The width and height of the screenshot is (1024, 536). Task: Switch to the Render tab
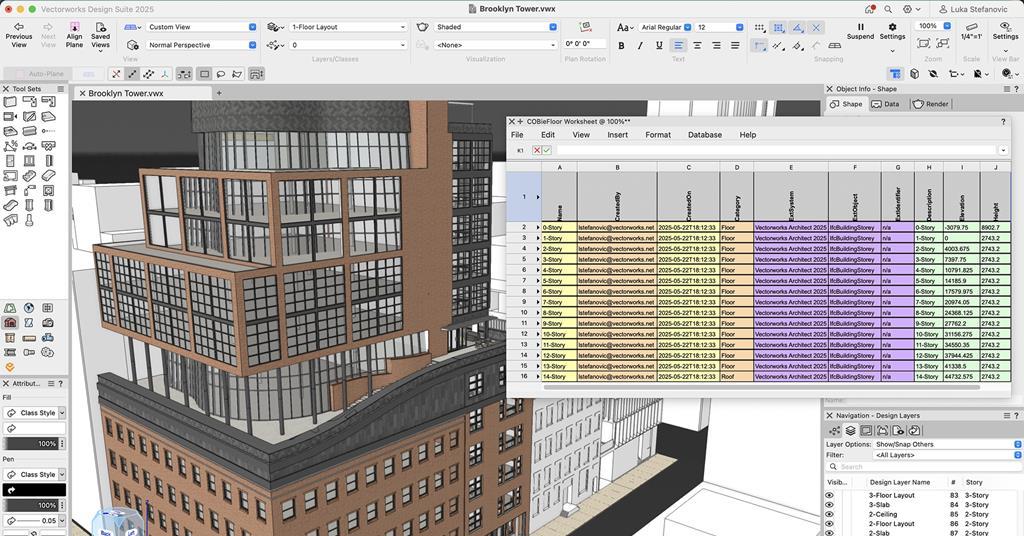[x=931, y=104]
